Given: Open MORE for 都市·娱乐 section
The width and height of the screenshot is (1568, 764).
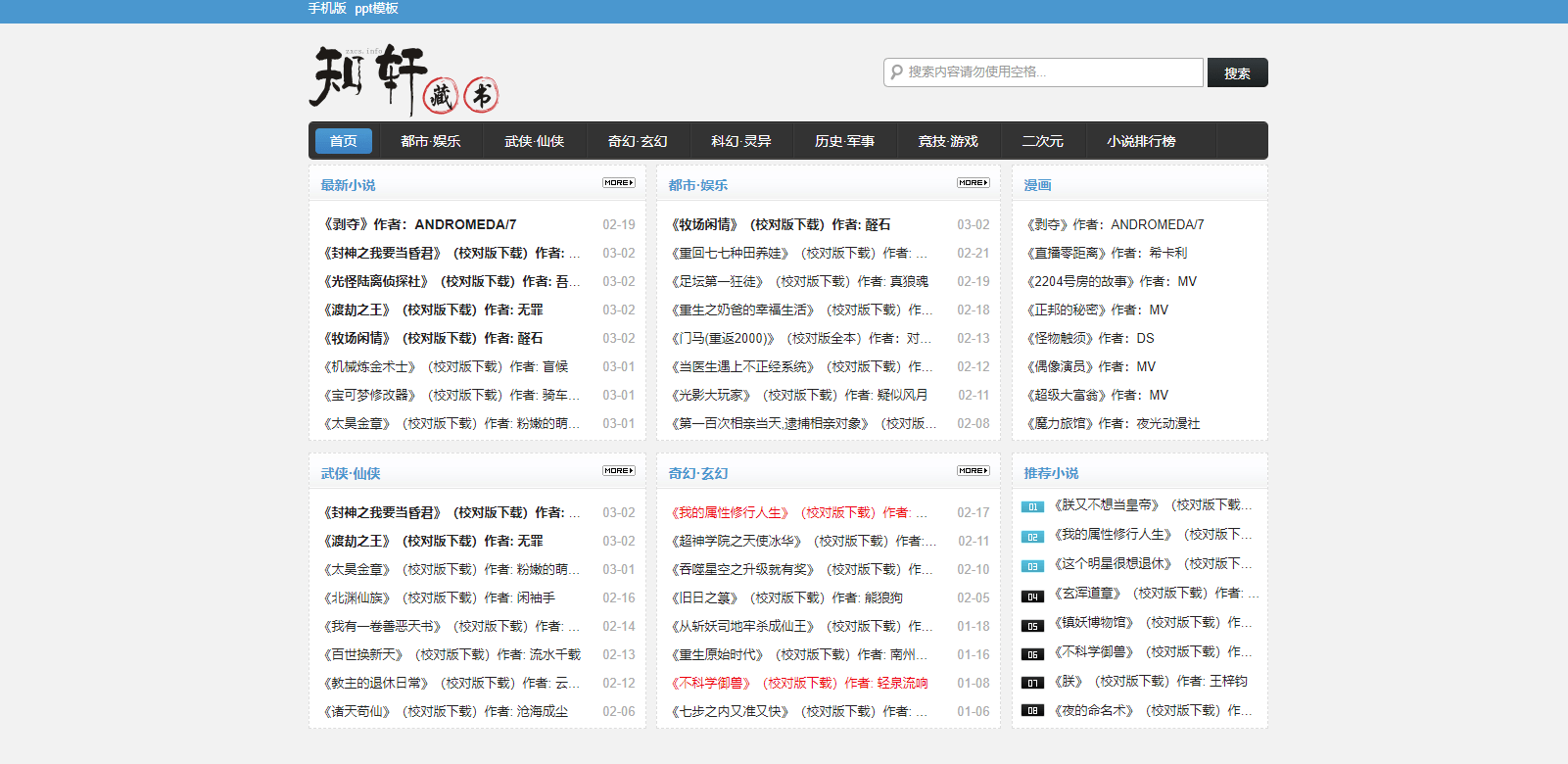Looking at the screenshot, I should 974,183.
